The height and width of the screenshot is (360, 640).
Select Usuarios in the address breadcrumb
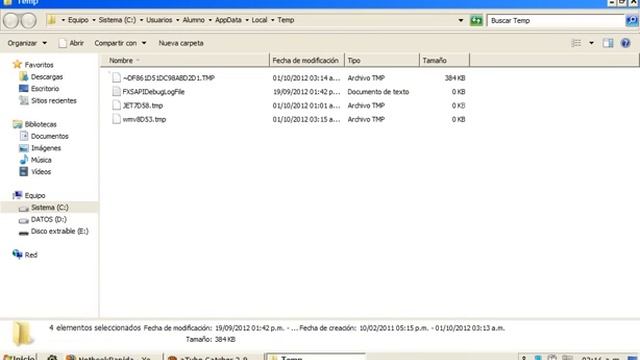[x=159, y=20]
